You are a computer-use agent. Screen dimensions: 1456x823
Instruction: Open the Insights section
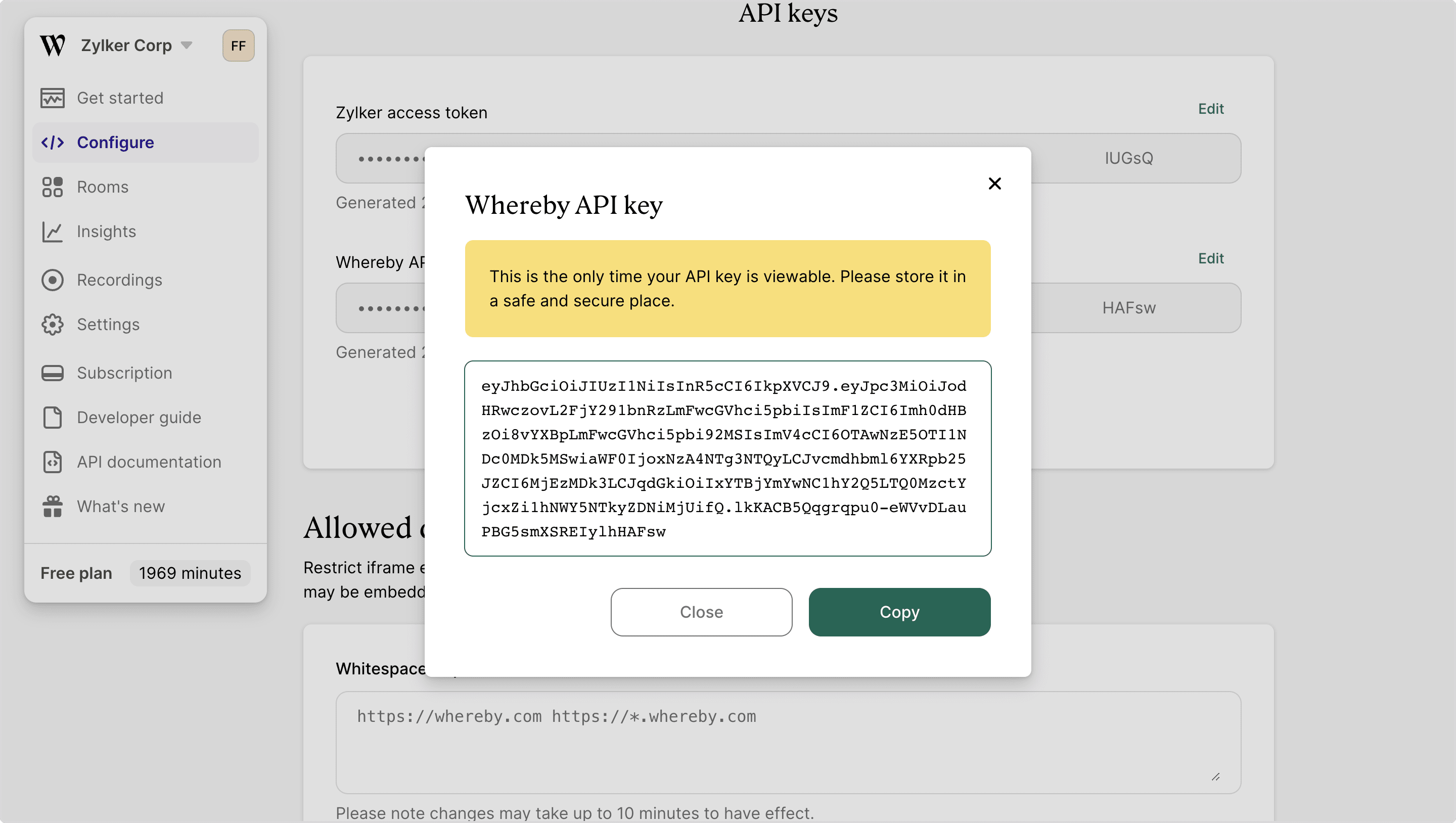click(x=106, y=232)
